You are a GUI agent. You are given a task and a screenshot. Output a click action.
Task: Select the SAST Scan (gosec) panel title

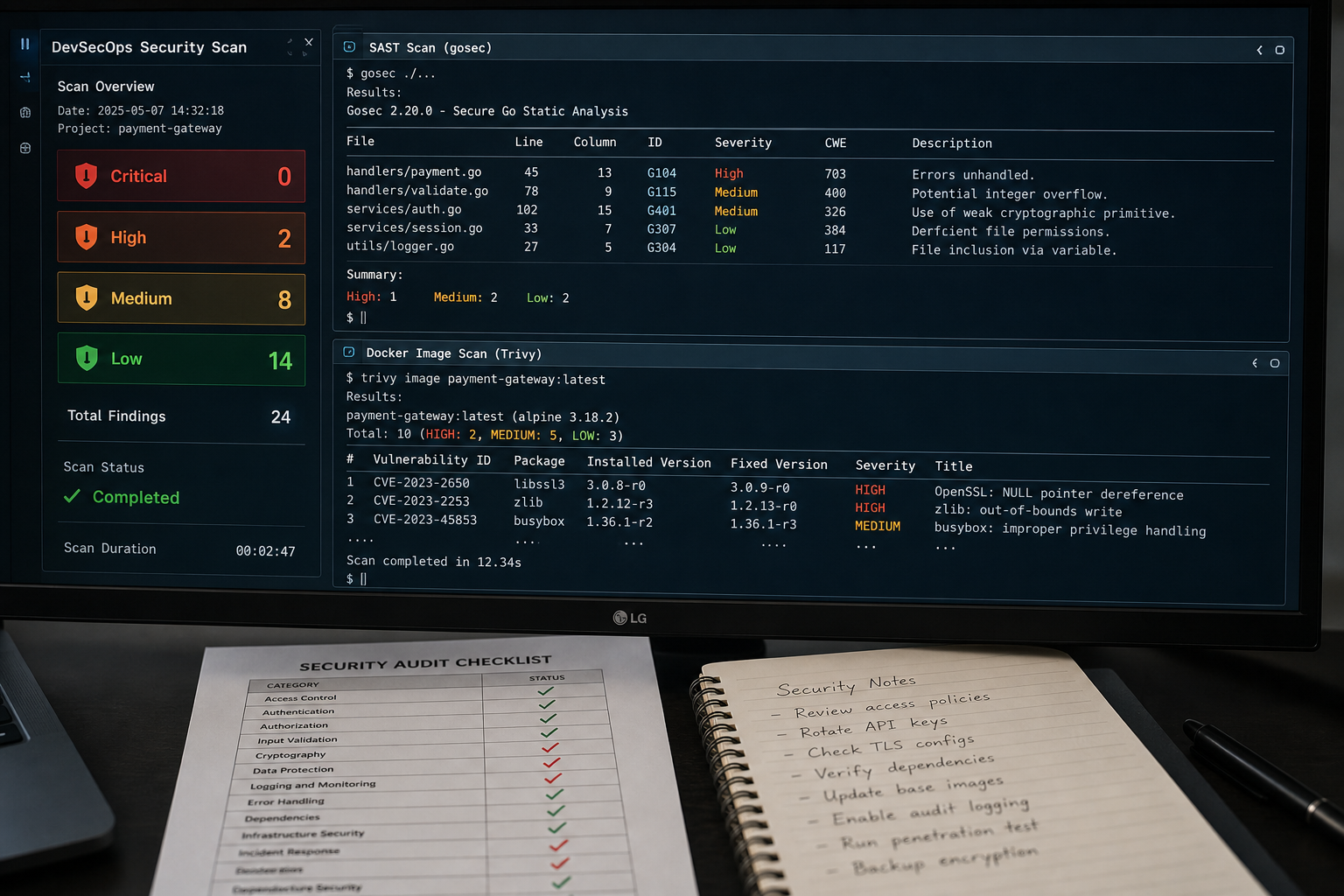point(430,48)
